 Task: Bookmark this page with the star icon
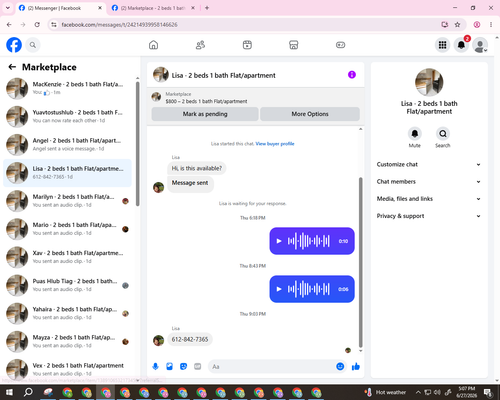(x=457, y=25)
